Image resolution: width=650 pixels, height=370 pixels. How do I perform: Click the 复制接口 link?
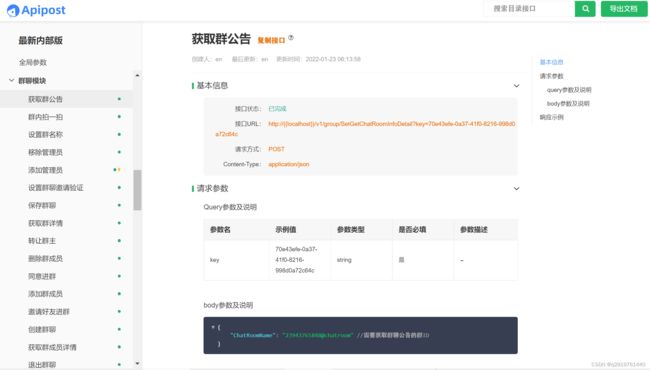[272, 40]
